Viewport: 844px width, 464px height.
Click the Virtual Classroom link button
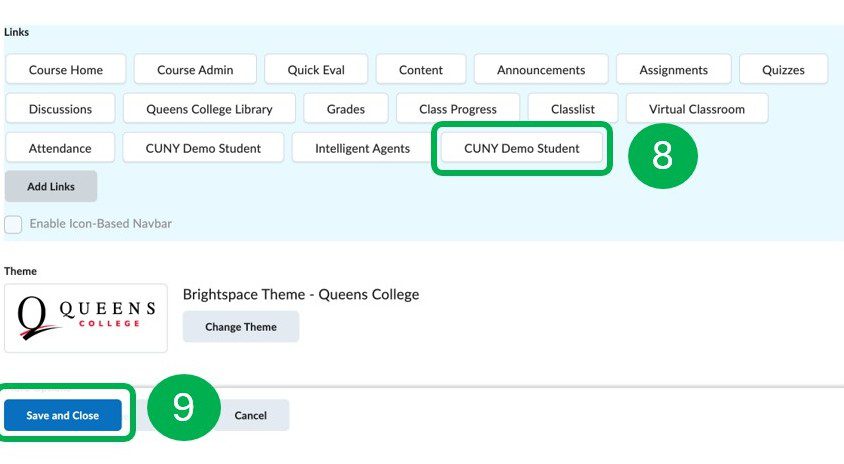tap(697, 109)
